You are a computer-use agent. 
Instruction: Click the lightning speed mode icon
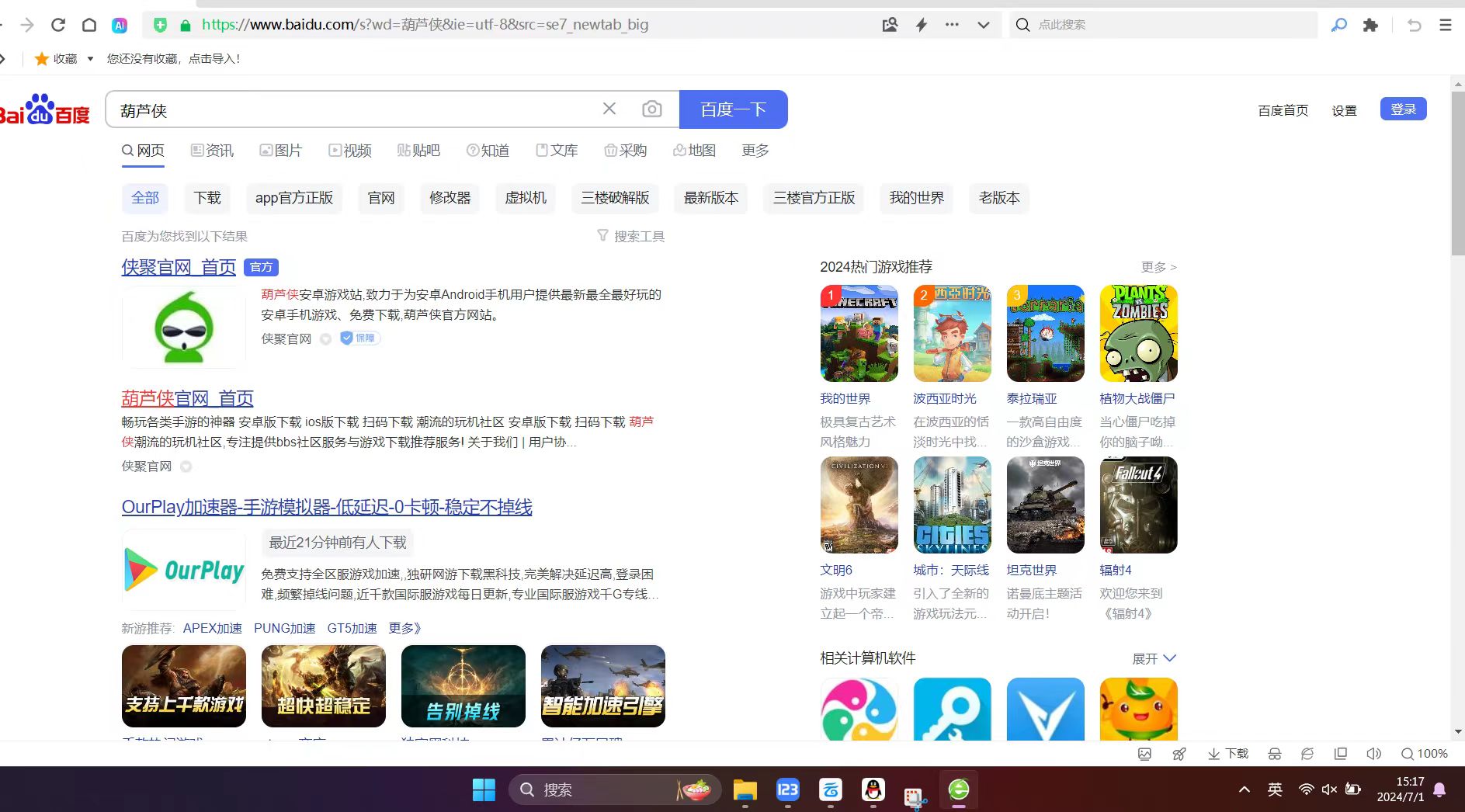tap(922, 25)
